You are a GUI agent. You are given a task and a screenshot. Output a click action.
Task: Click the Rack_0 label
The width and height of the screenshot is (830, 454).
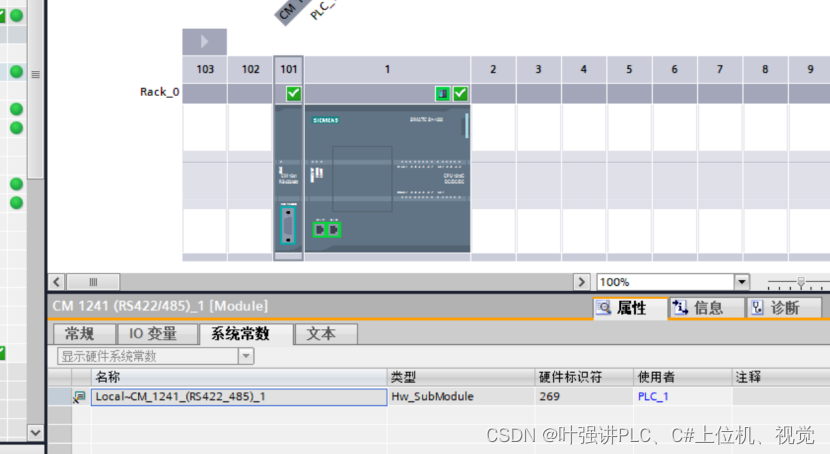(x=159, y=92)
